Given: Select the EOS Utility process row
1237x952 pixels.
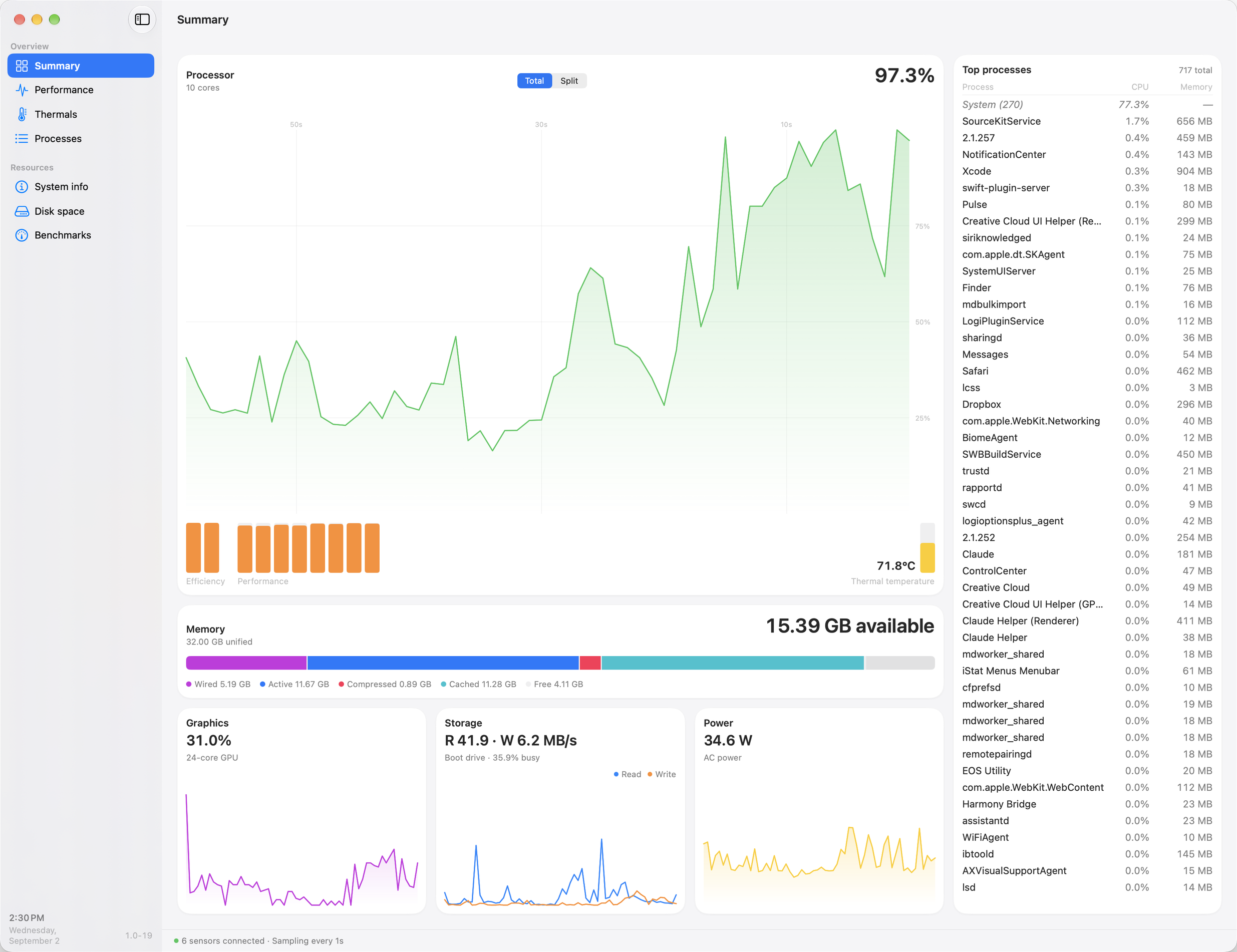Looking at the screenshot, I should [1087, 771].
